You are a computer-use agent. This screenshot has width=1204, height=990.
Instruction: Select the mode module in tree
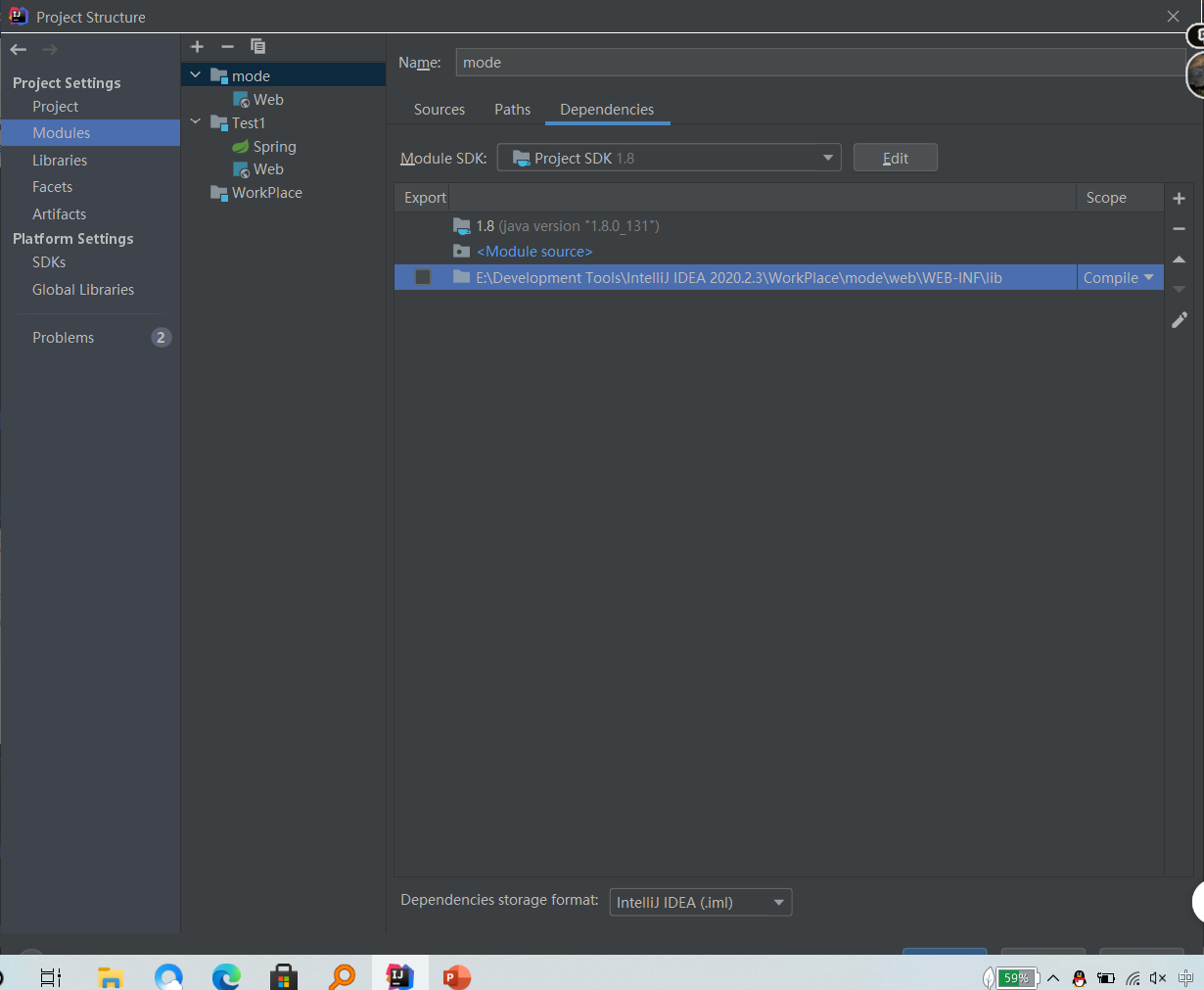tap(241, 75)
